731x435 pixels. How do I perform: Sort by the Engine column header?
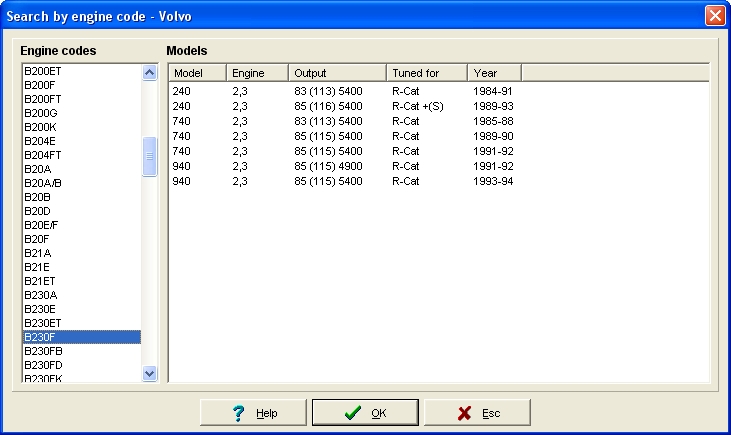click(257, 73)
